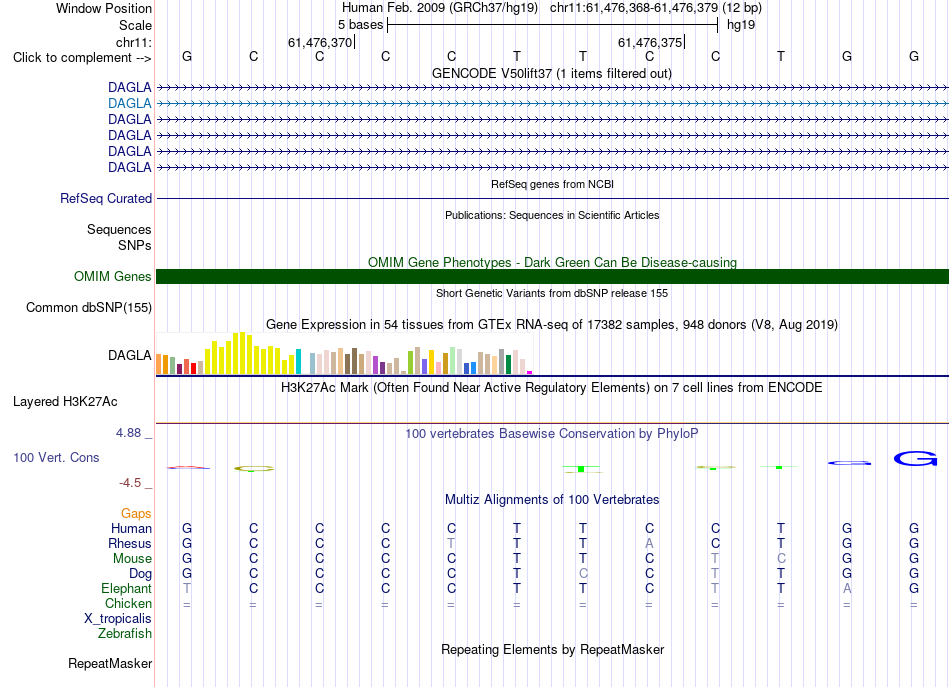
Task: Click the position marker 61,476,375
Action: tap(650, 42)
